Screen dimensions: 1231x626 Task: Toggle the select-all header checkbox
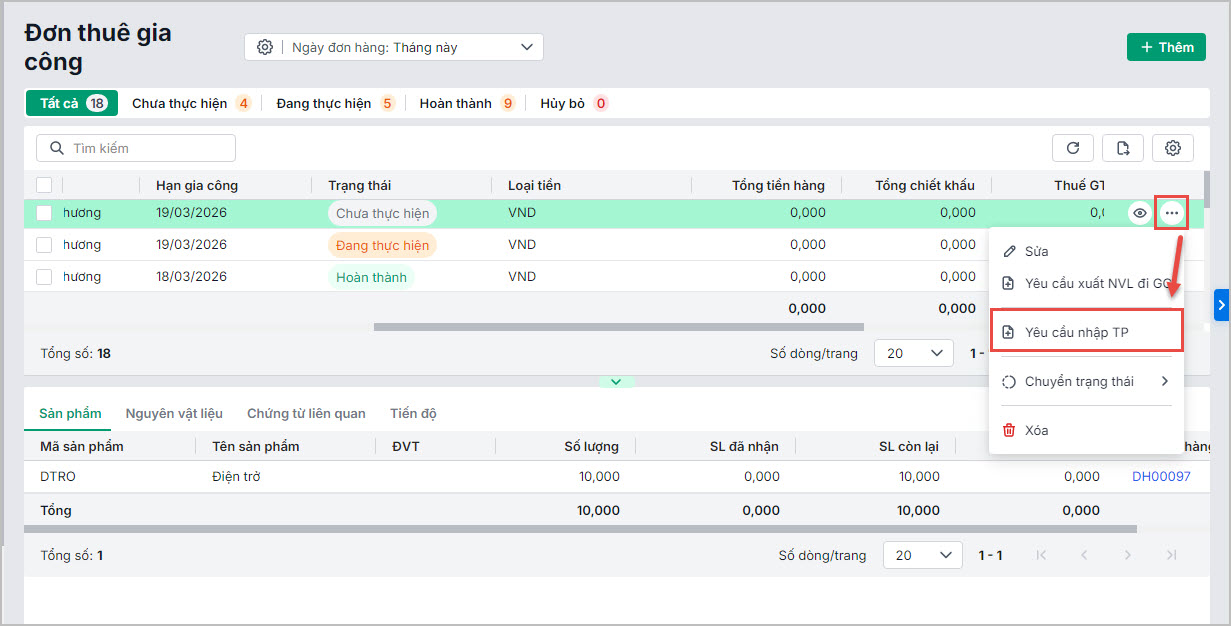(44, 185)
